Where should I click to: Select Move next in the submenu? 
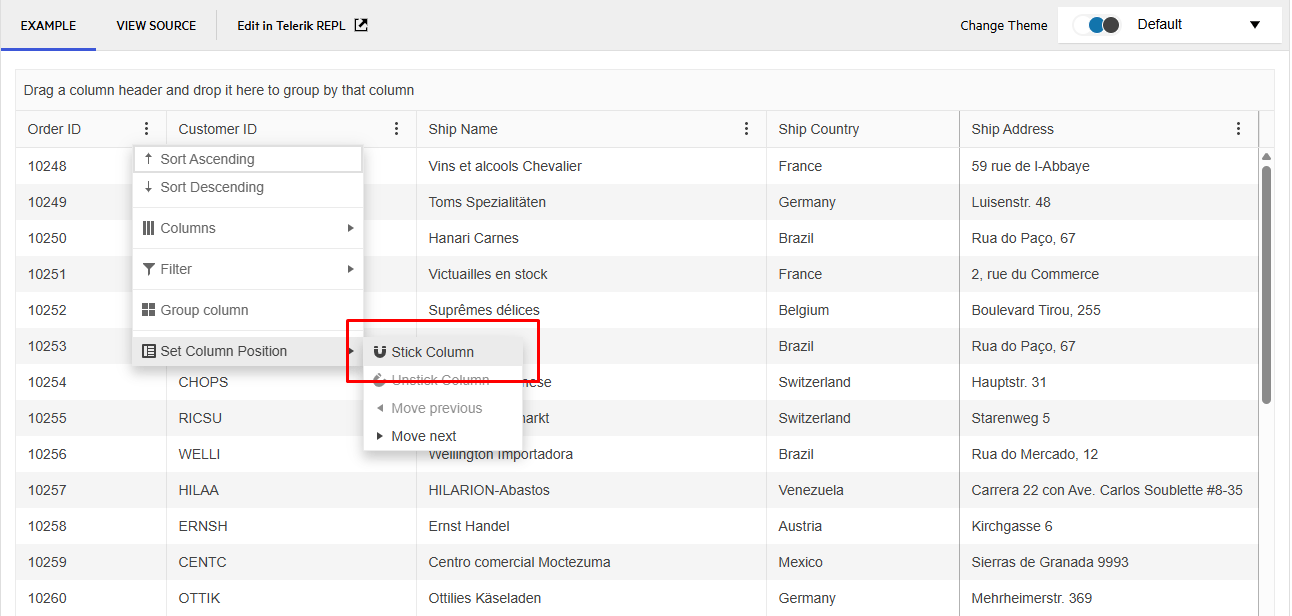422,435
